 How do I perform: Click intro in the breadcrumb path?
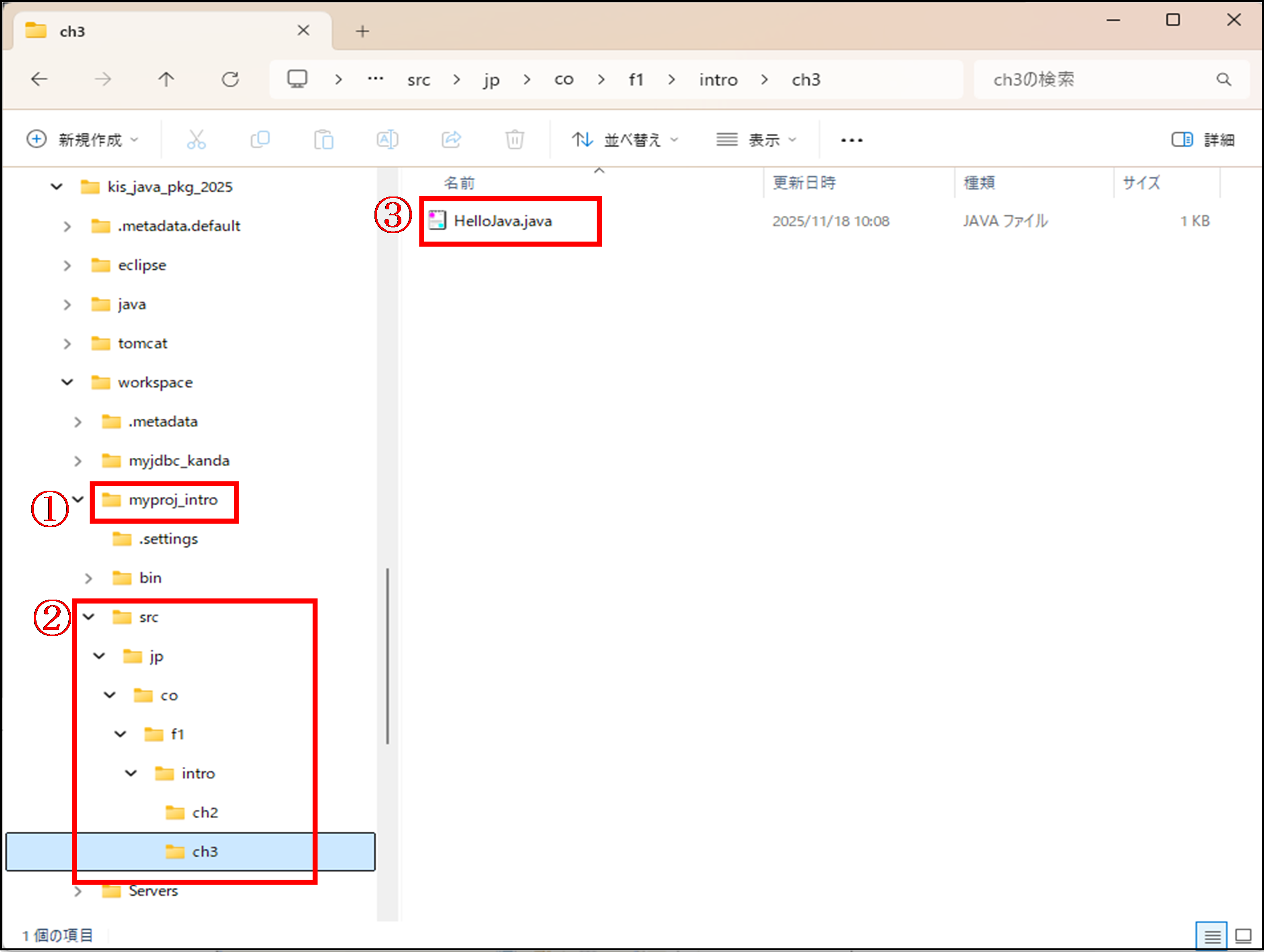[718, 80]
